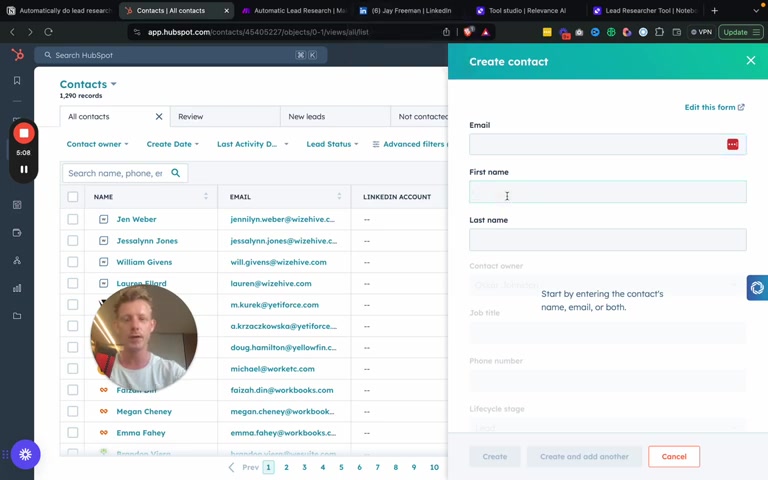
Task: Open the automation sidebar icon
Action: 17,261
